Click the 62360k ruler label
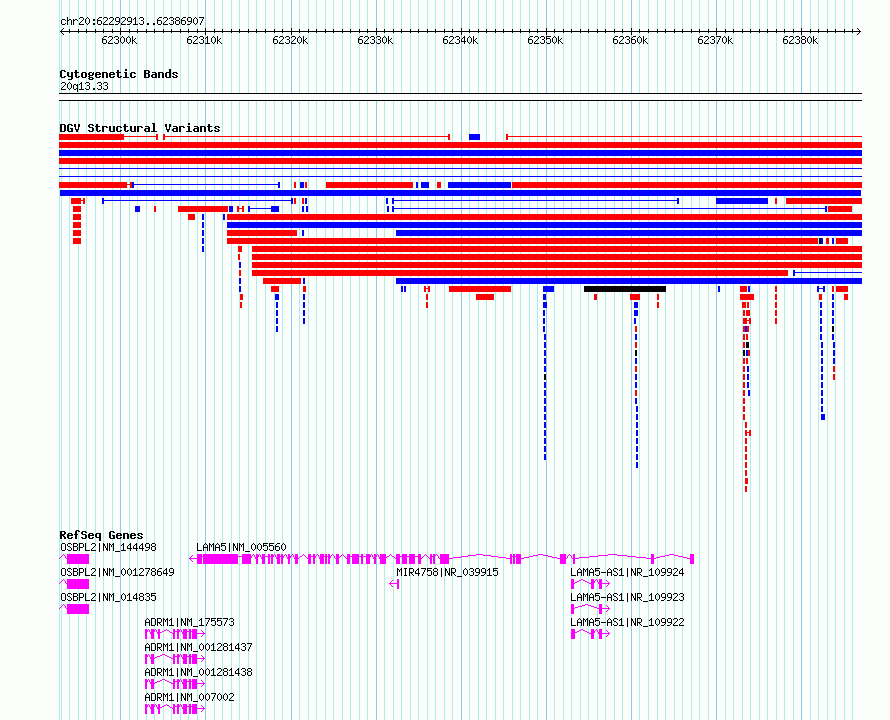890x720 pixels. coord(631,40)
